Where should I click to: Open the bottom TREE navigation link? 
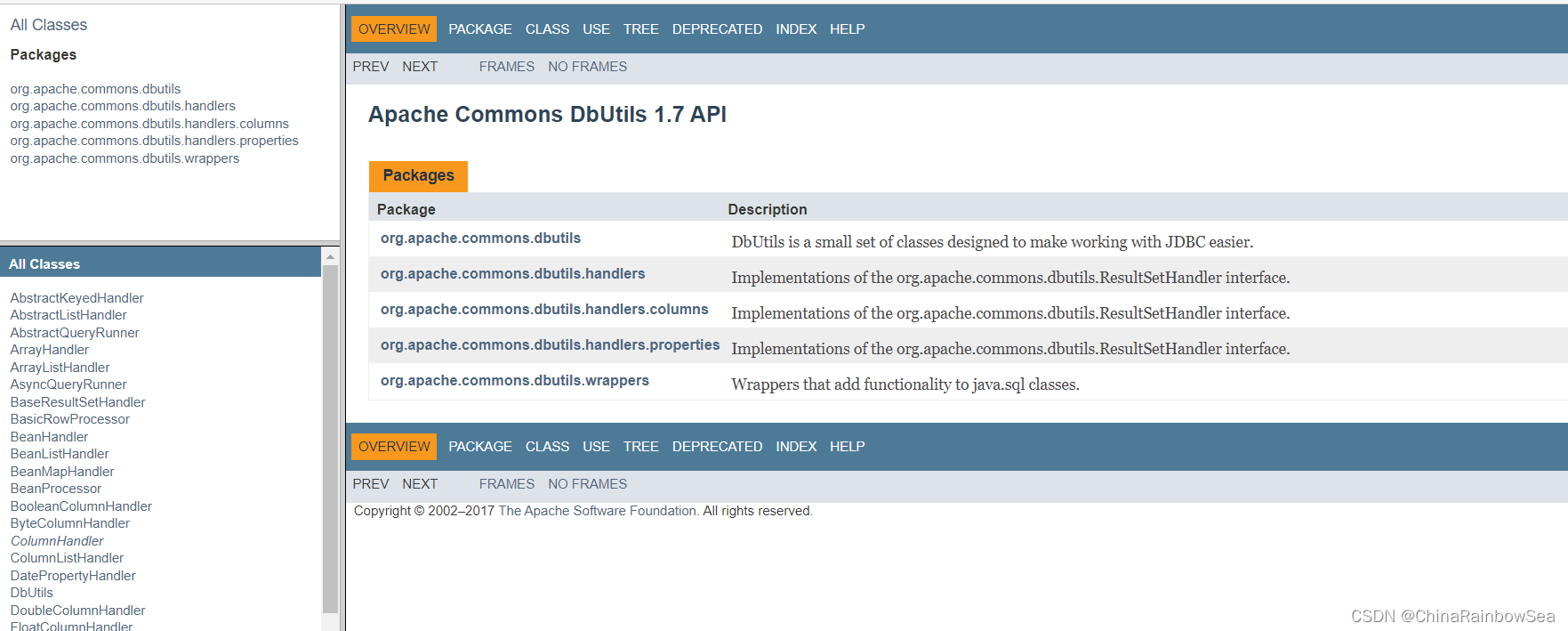tap(640, 446)
